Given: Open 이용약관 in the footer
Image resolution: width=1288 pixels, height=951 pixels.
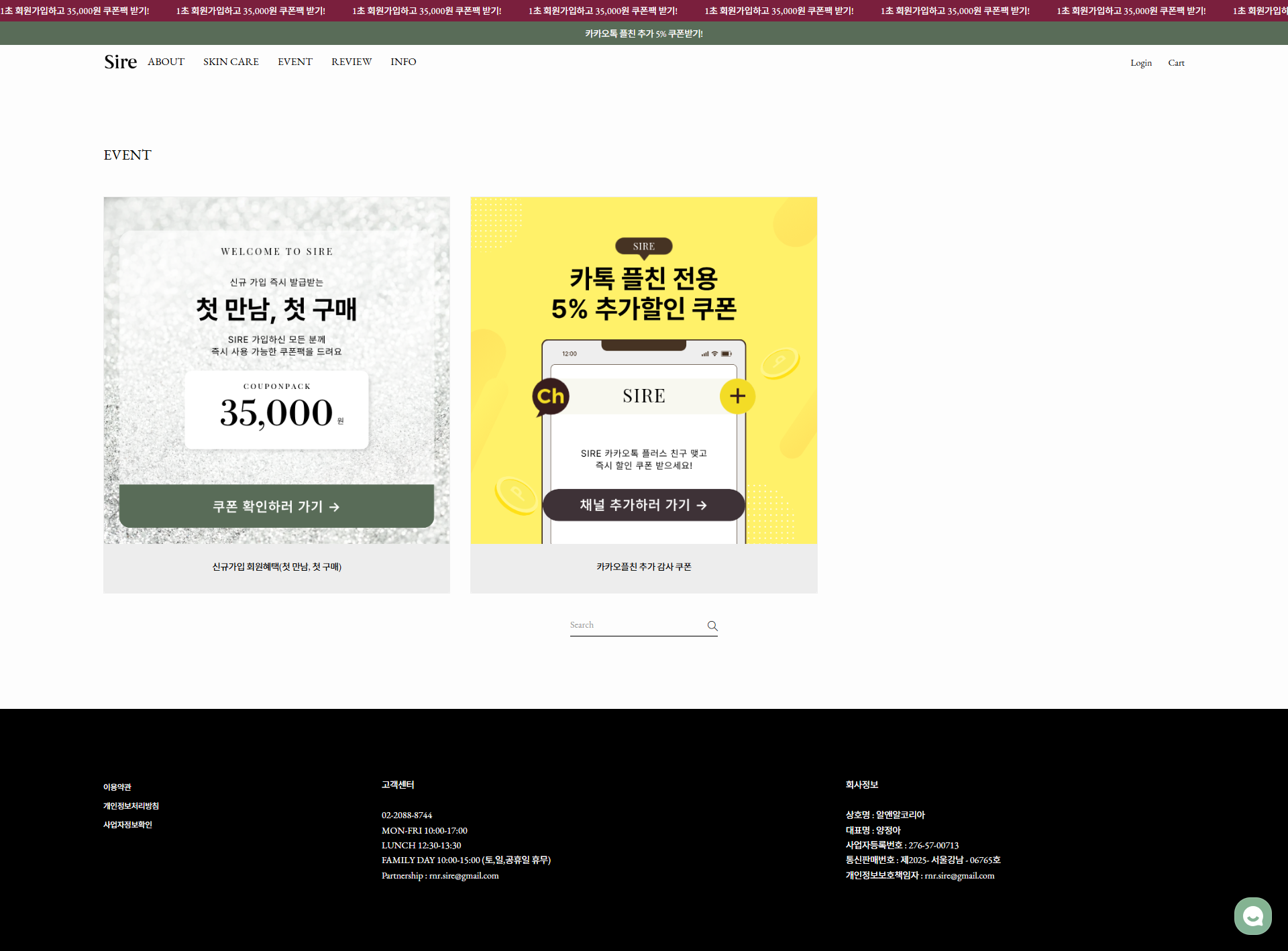Looking at the screenshot, I should coord(117,787).
